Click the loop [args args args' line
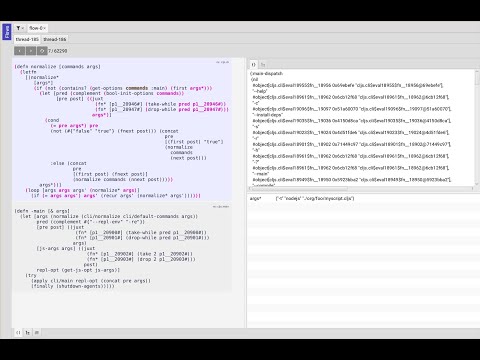Screen dimensions: 480x360 (x=82, y=190)
